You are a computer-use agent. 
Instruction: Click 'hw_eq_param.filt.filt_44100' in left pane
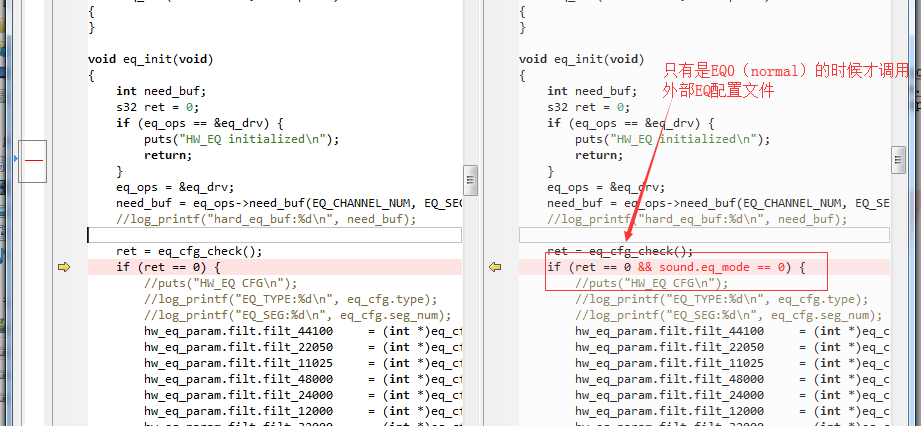[238, 331]
